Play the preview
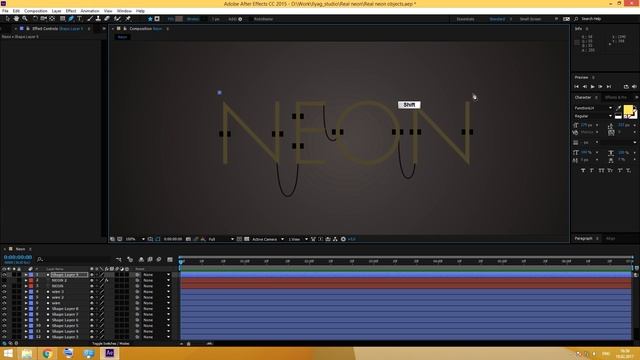The height and width of the screenshot is (360, 640). [x=593, y=87]
